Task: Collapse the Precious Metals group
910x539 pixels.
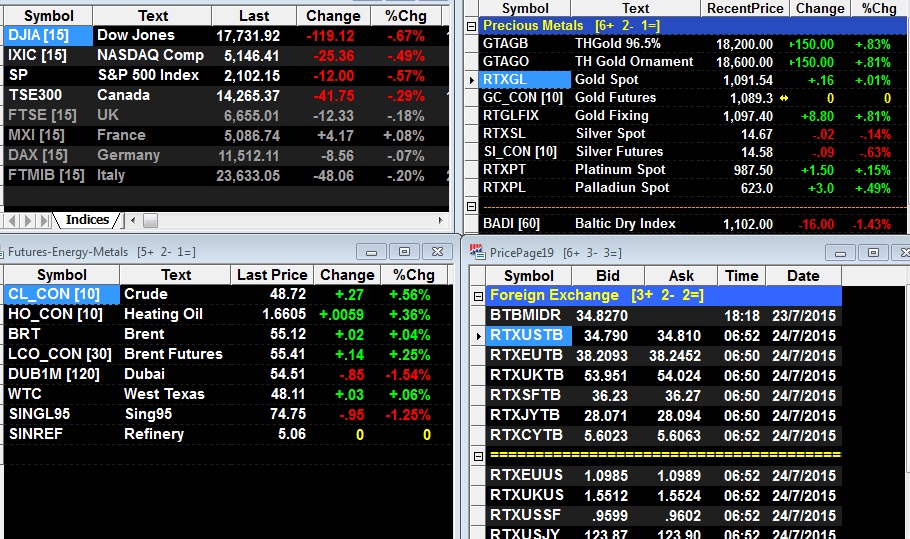Action: (472, 26)
